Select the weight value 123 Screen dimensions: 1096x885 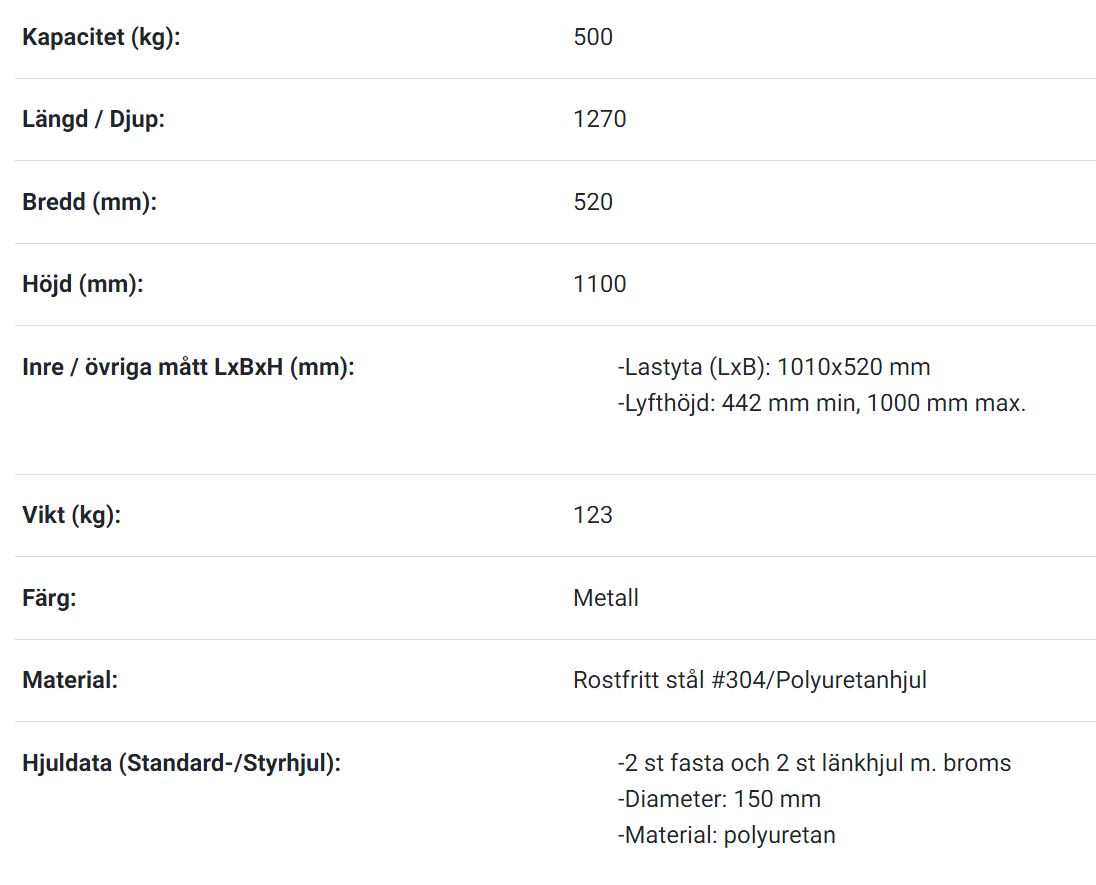pyautogui.click(x=593, y=515)
